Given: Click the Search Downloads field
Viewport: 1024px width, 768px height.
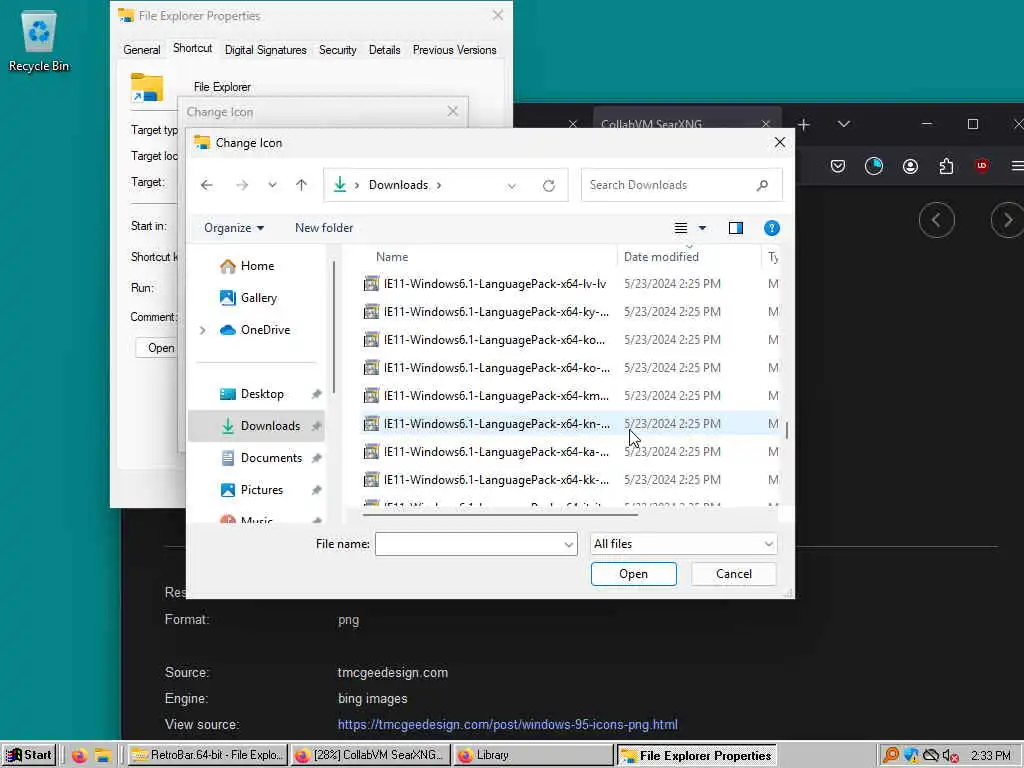Looking at the screenshot, I should [681, 185].
